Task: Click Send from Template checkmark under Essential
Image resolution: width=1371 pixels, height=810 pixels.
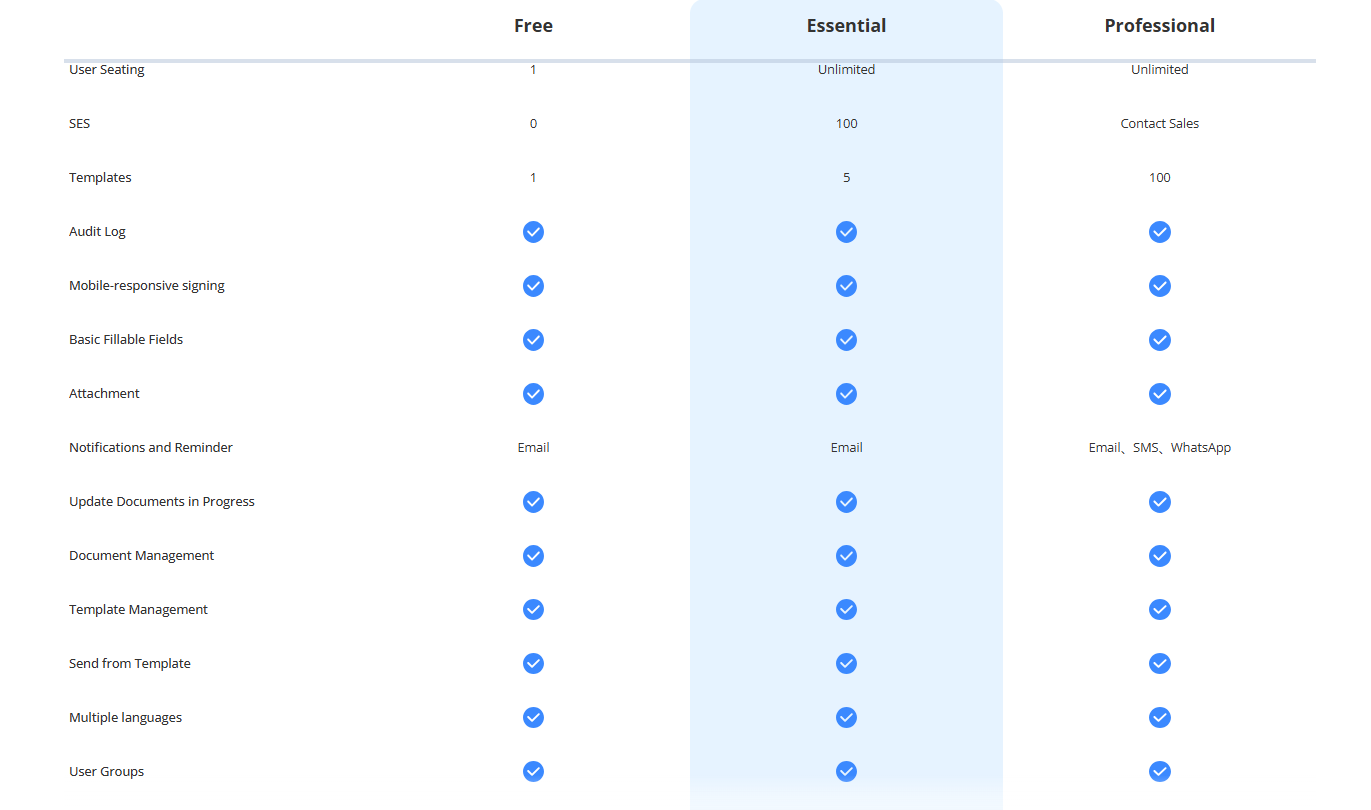Action: pos(846,664)
